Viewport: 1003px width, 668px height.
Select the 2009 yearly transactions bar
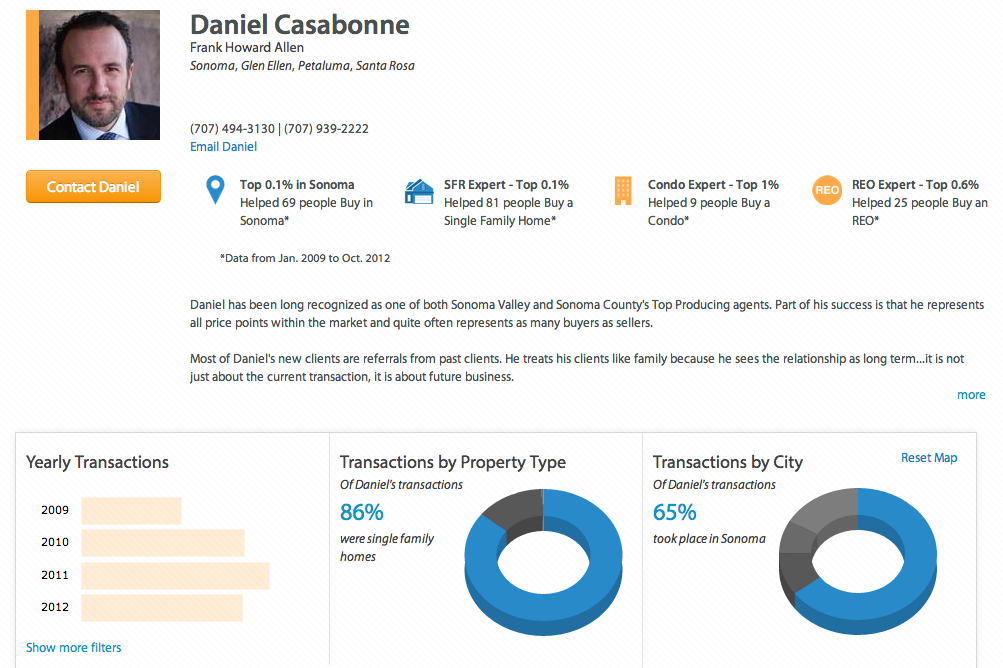coord(131,510)
